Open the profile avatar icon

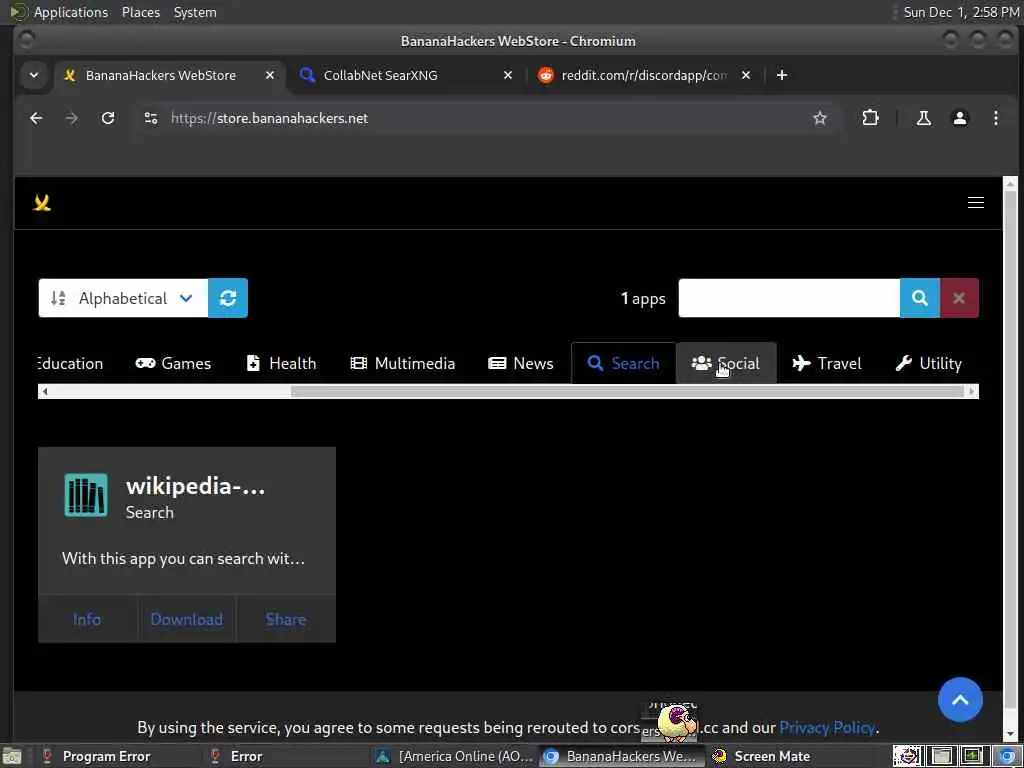tap(959, 118)
